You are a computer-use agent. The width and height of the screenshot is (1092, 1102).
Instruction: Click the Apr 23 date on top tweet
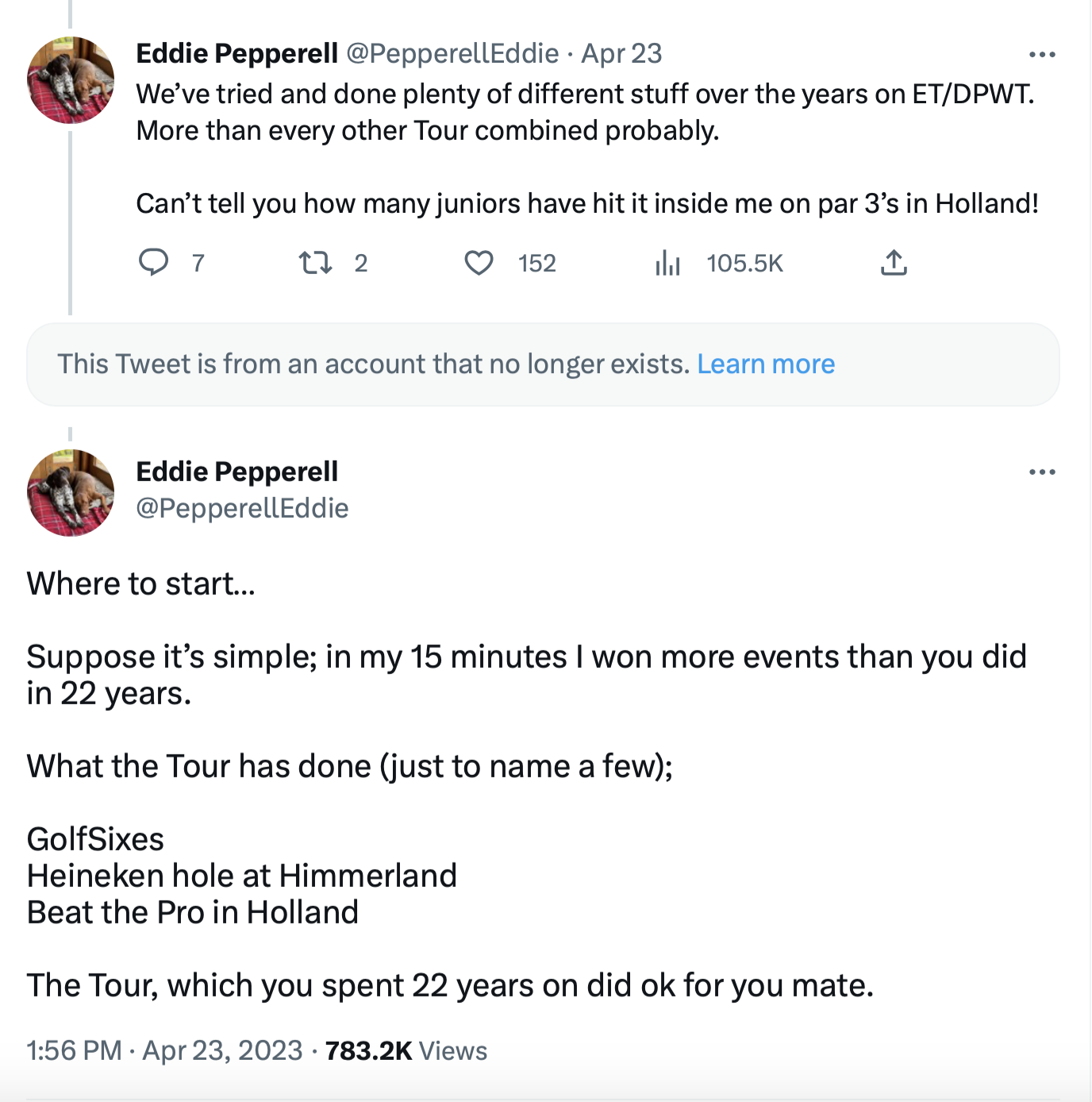621,53
